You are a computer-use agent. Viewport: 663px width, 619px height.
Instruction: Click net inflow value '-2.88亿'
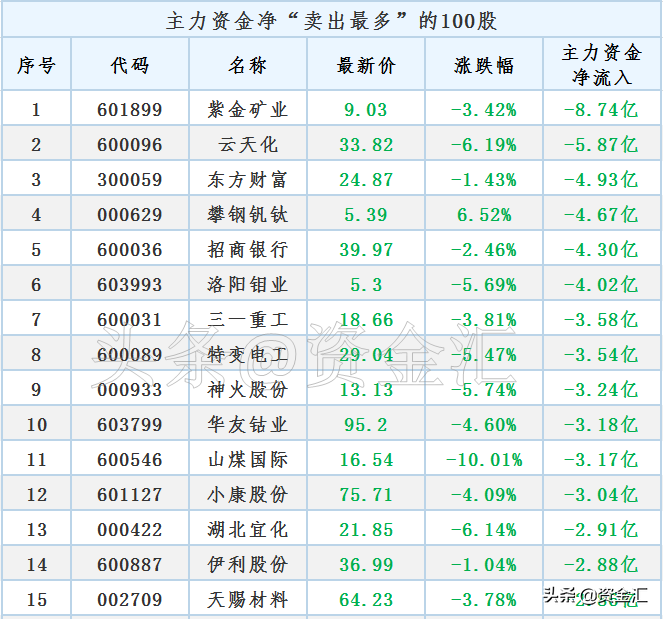(601, 565)
